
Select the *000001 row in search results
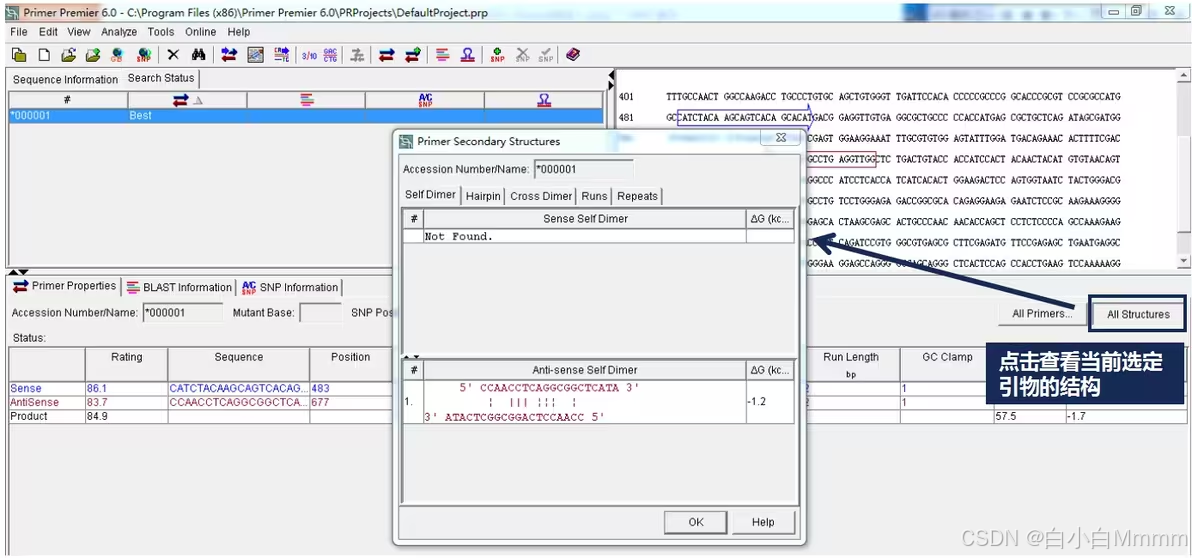(306, 116)
